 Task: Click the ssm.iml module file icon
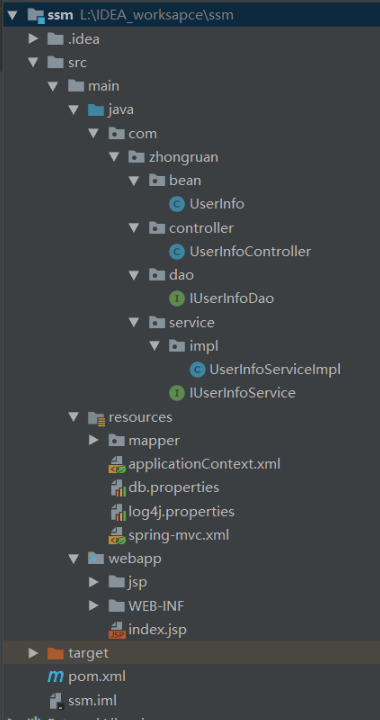pyautogui.click(x=56, y=701)
